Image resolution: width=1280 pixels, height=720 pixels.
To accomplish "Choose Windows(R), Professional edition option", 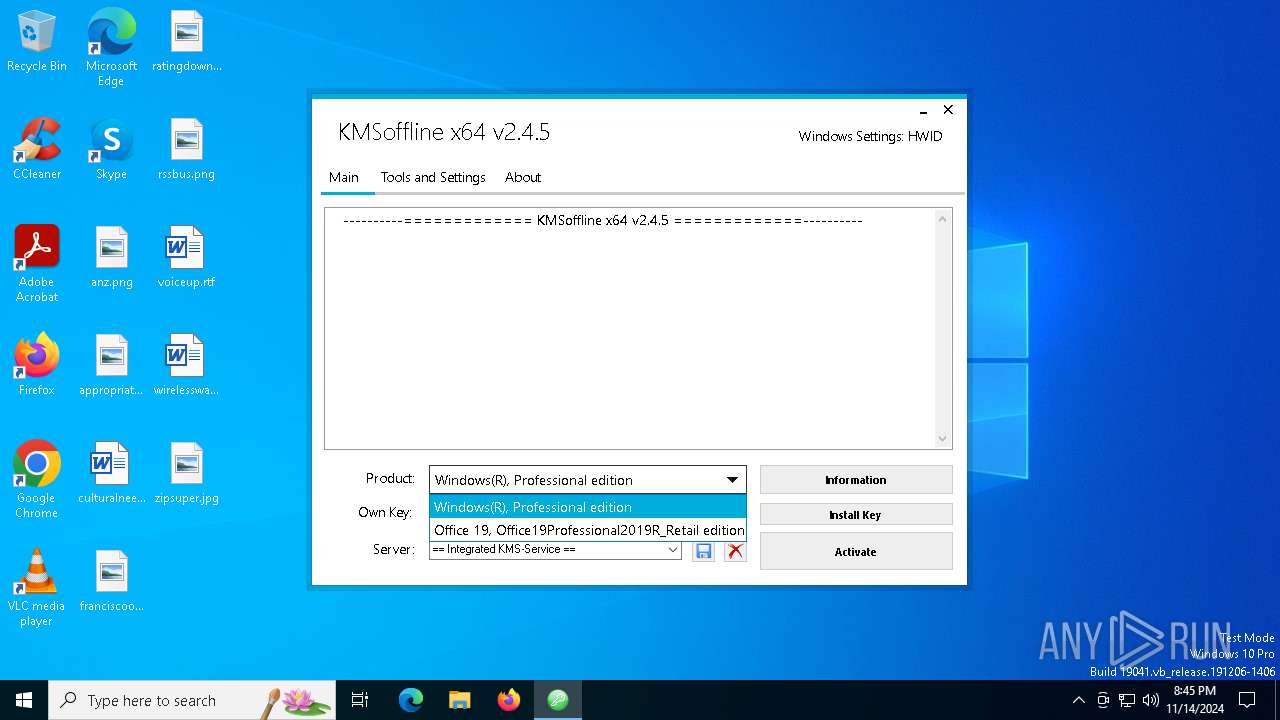I will tap(588, 507).
